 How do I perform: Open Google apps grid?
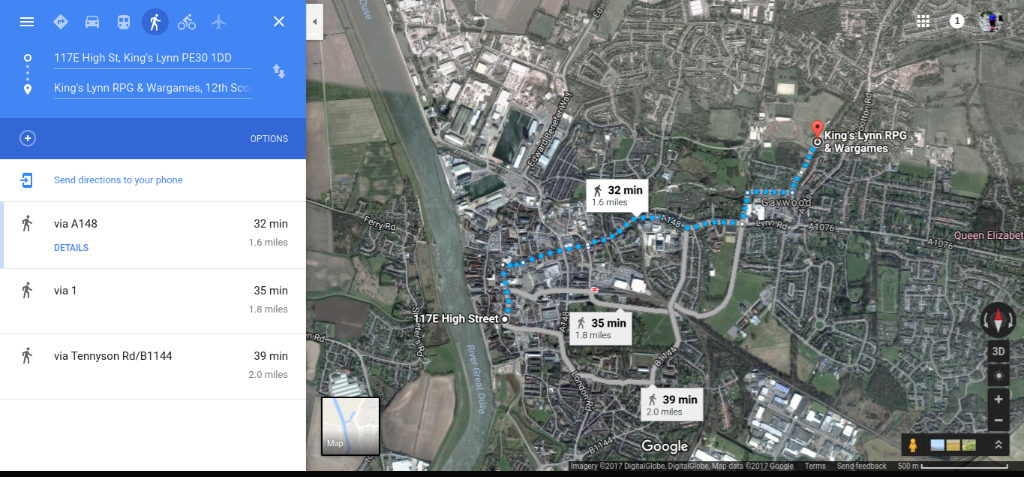point(923,21)
